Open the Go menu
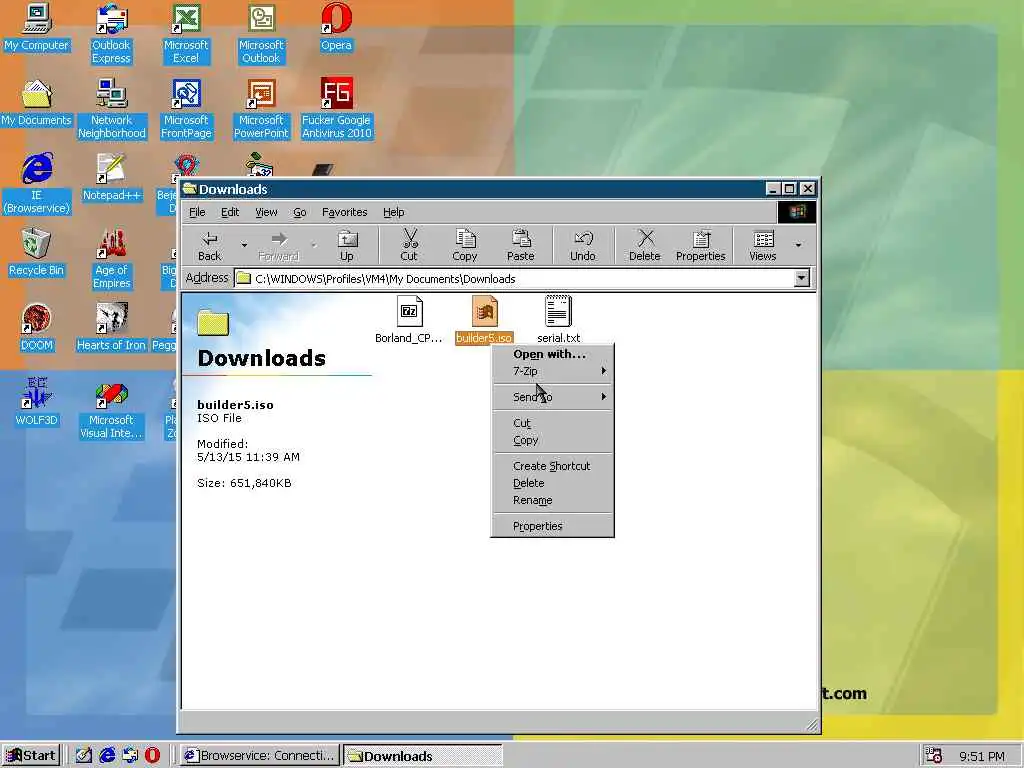The height and width of the screenshot is (768, 1024). click(300, 212)
